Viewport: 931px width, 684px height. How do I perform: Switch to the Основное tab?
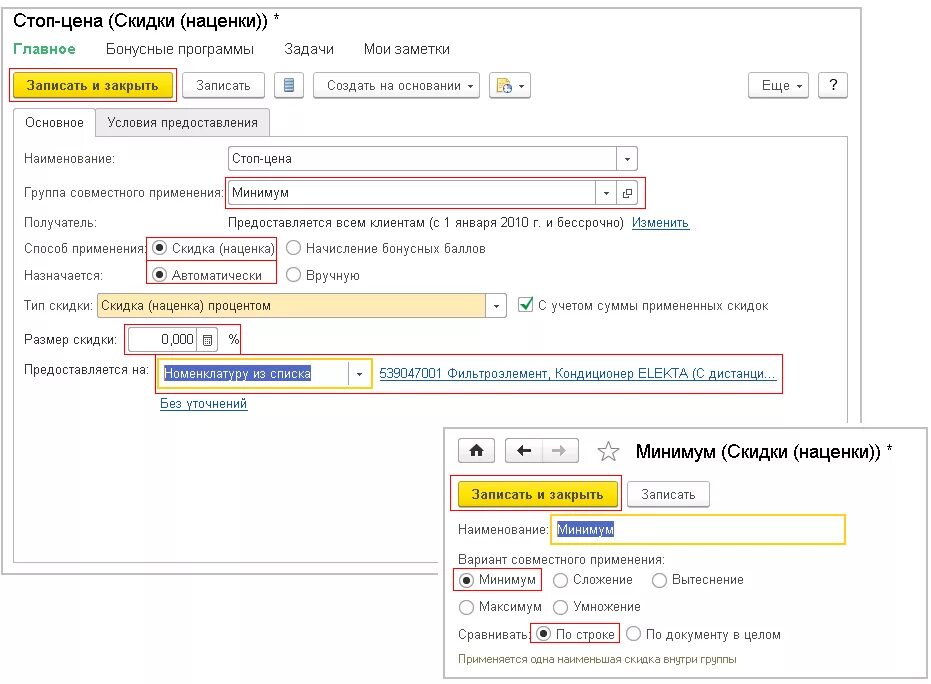coord(54,122)
